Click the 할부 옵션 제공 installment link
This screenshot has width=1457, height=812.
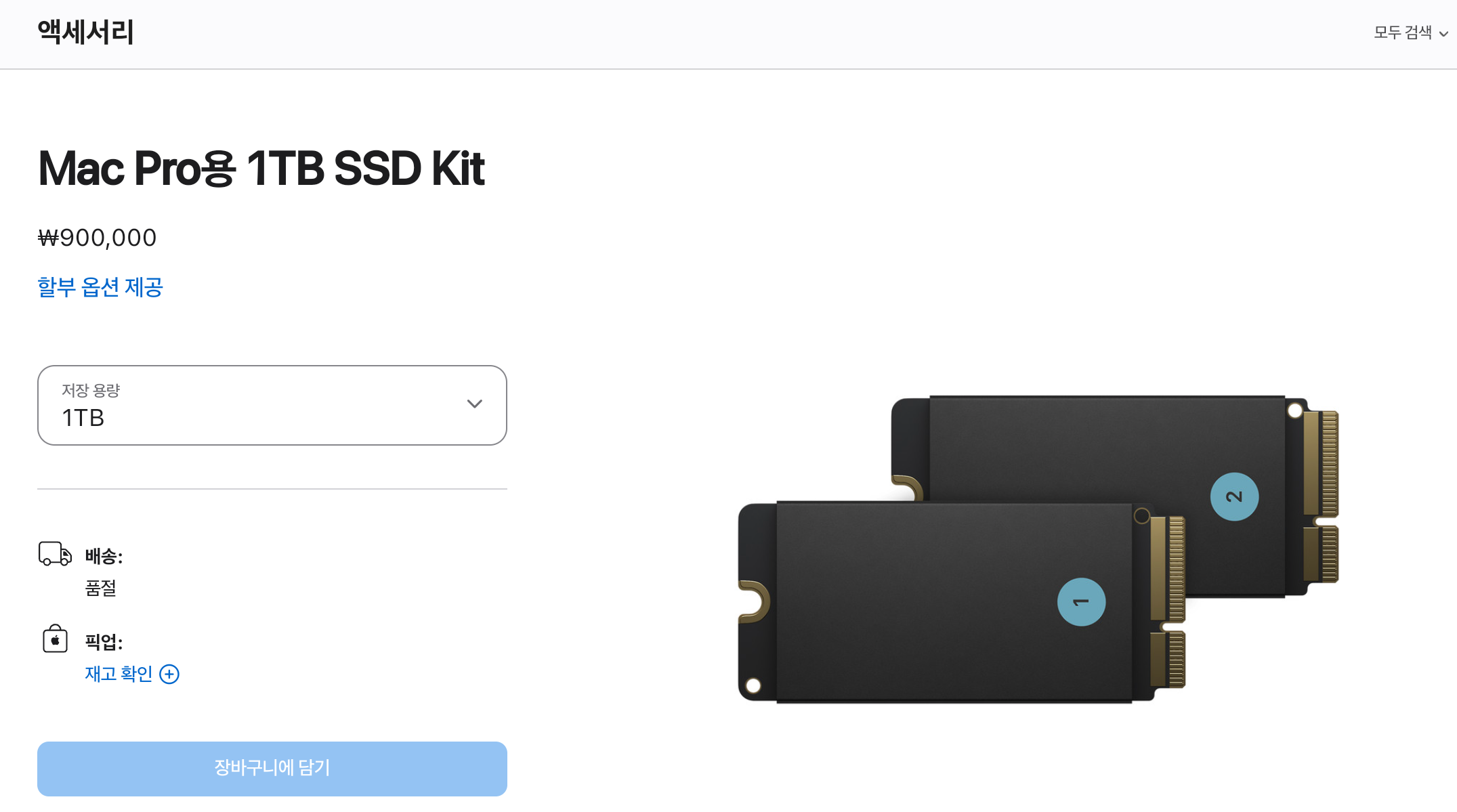[x=100, y=287]
